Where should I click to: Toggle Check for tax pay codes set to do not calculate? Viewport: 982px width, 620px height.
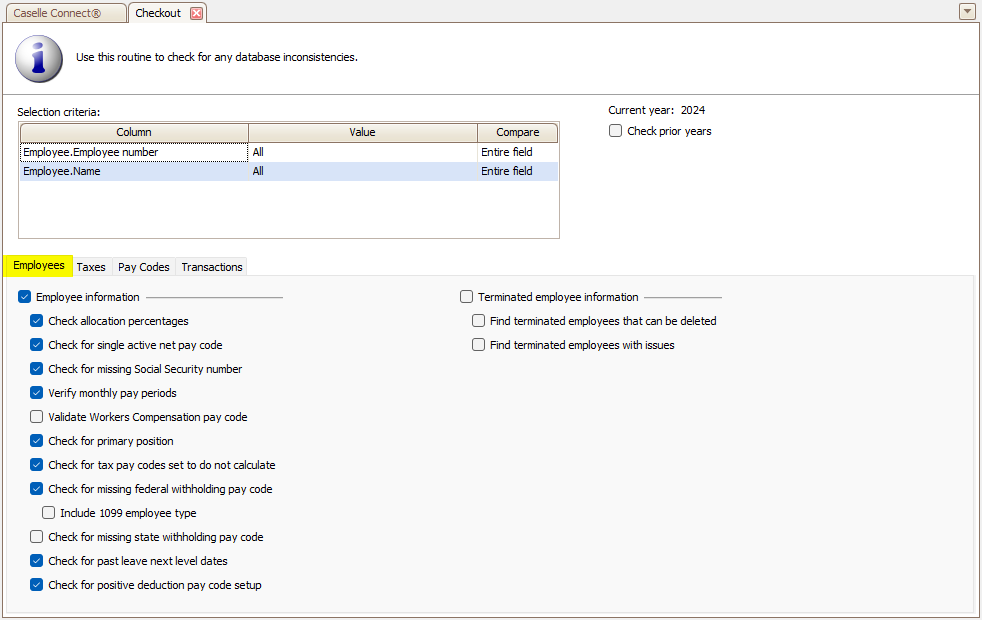pyautogui.click(x=36, y=465)
